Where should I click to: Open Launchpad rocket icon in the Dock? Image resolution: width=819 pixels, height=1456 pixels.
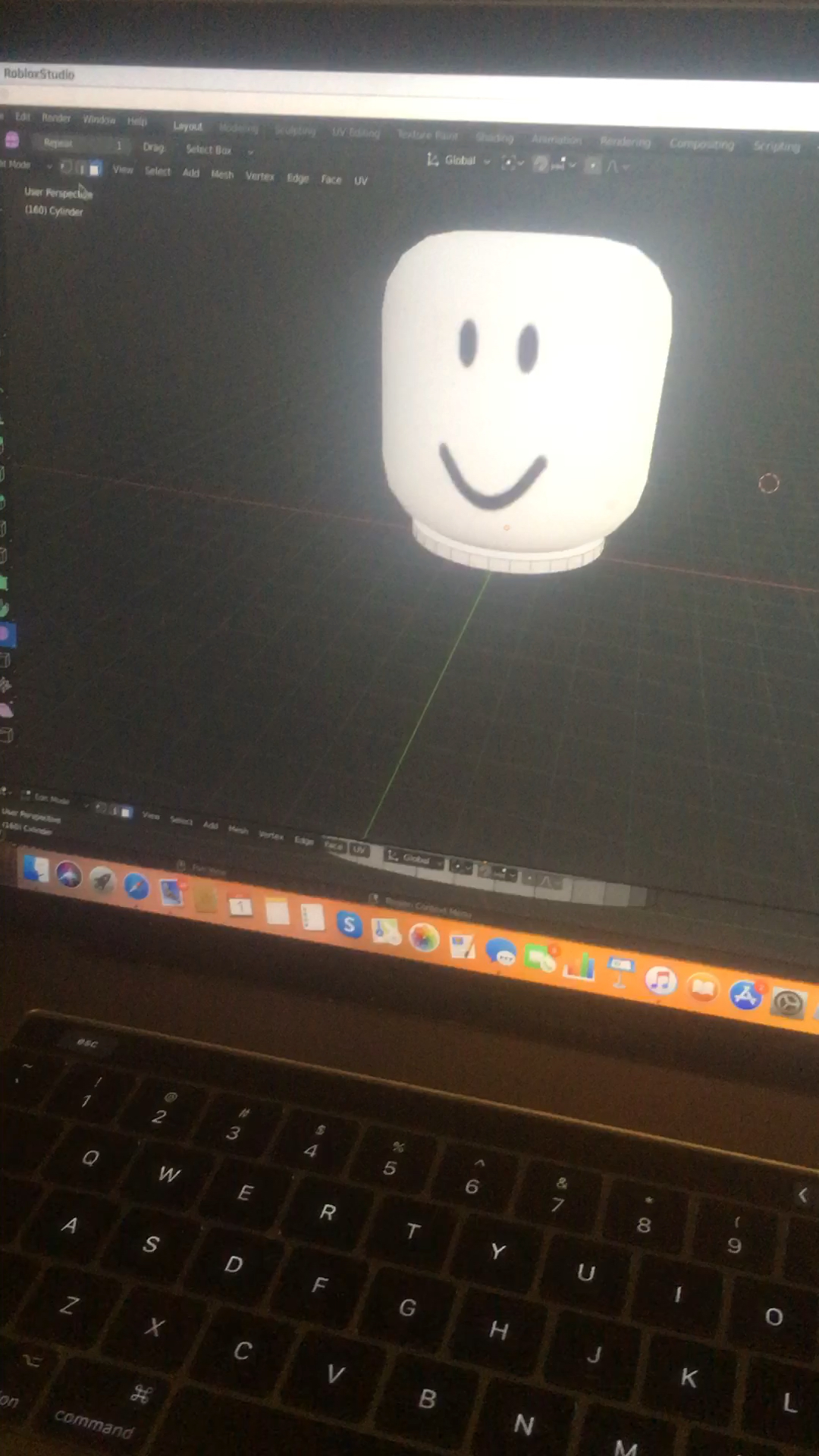point(102,880)
